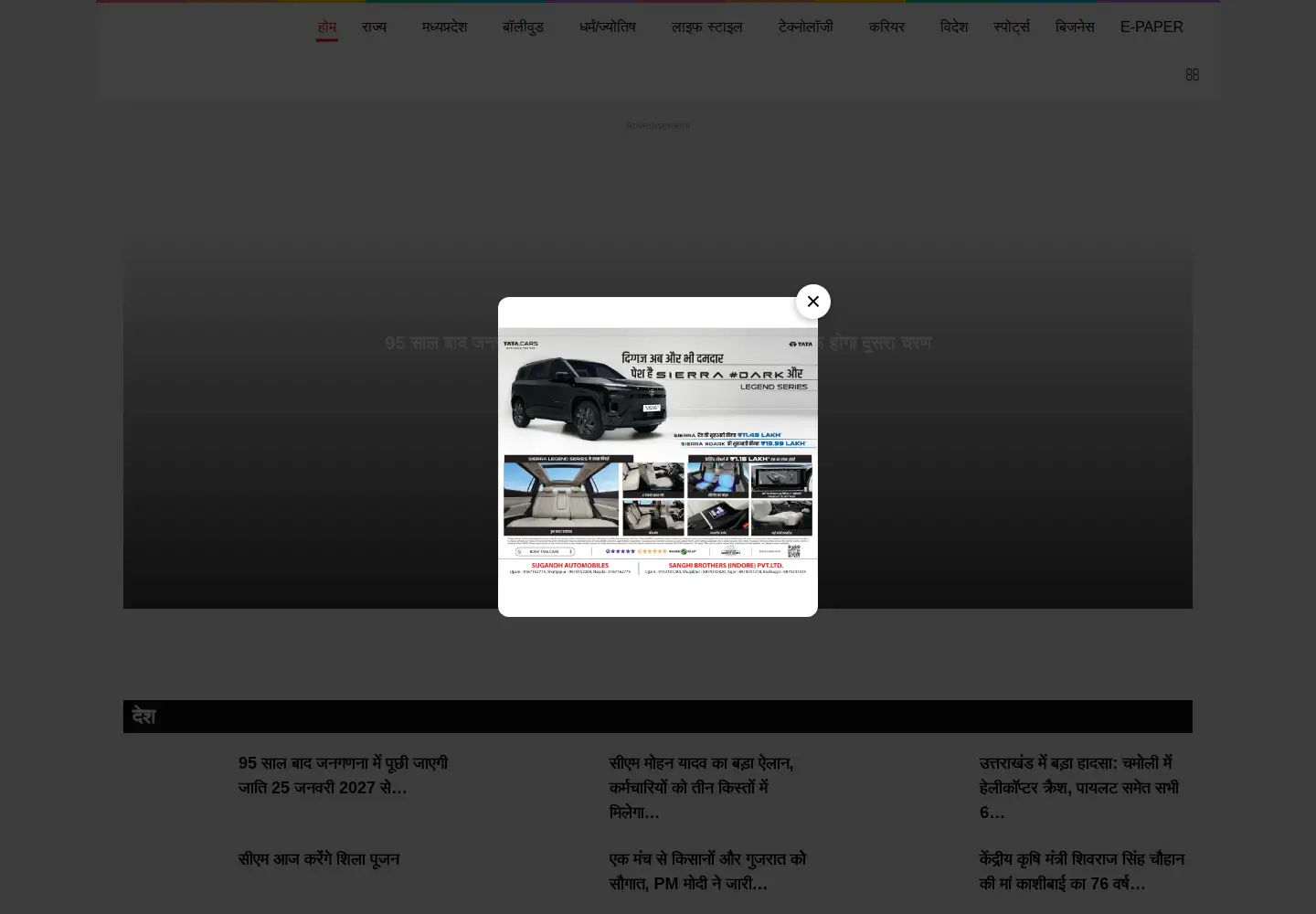
Task: Open सीएम आज करेंगे शिला पूजन article
Action: pos(319,859)
